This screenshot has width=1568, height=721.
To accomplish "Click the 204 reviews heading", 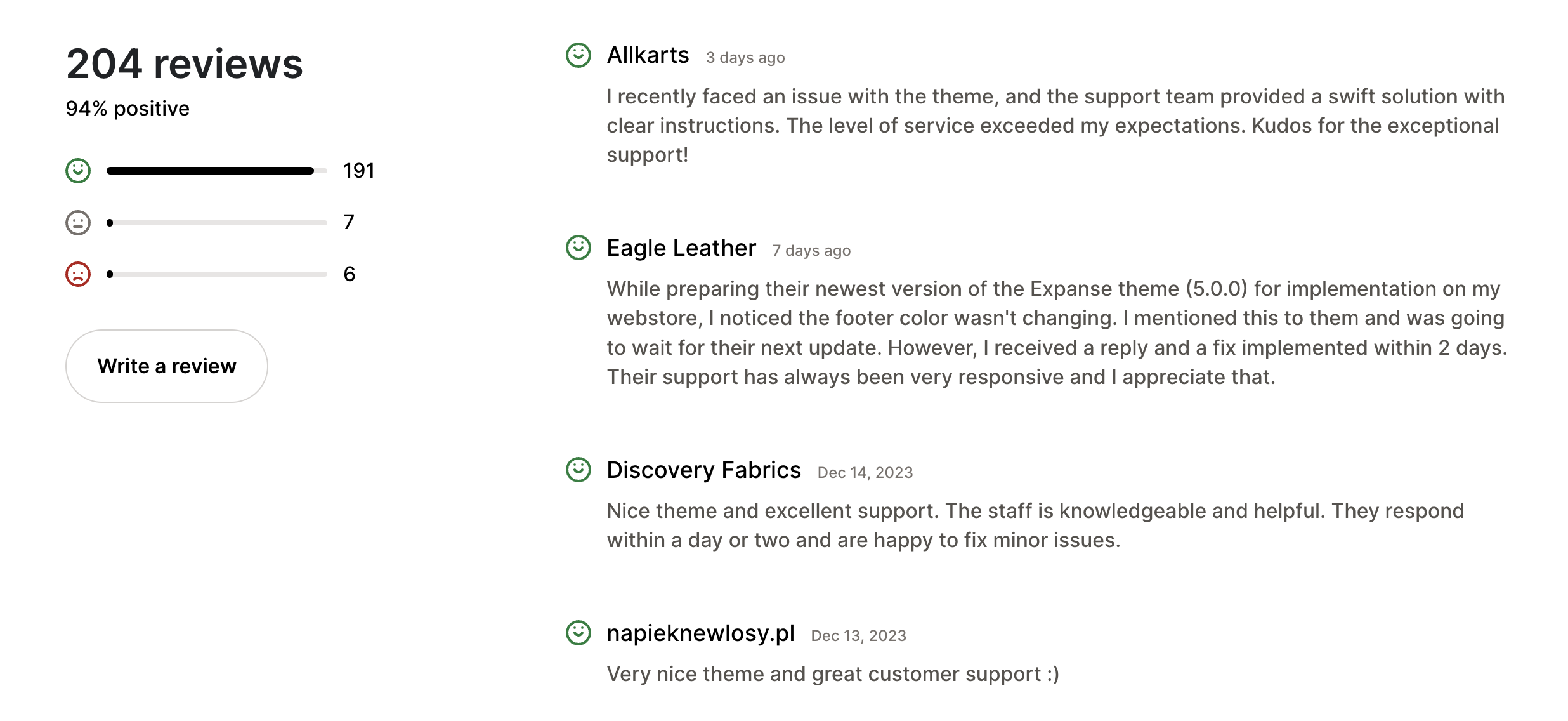I will (x=184, y=63).
